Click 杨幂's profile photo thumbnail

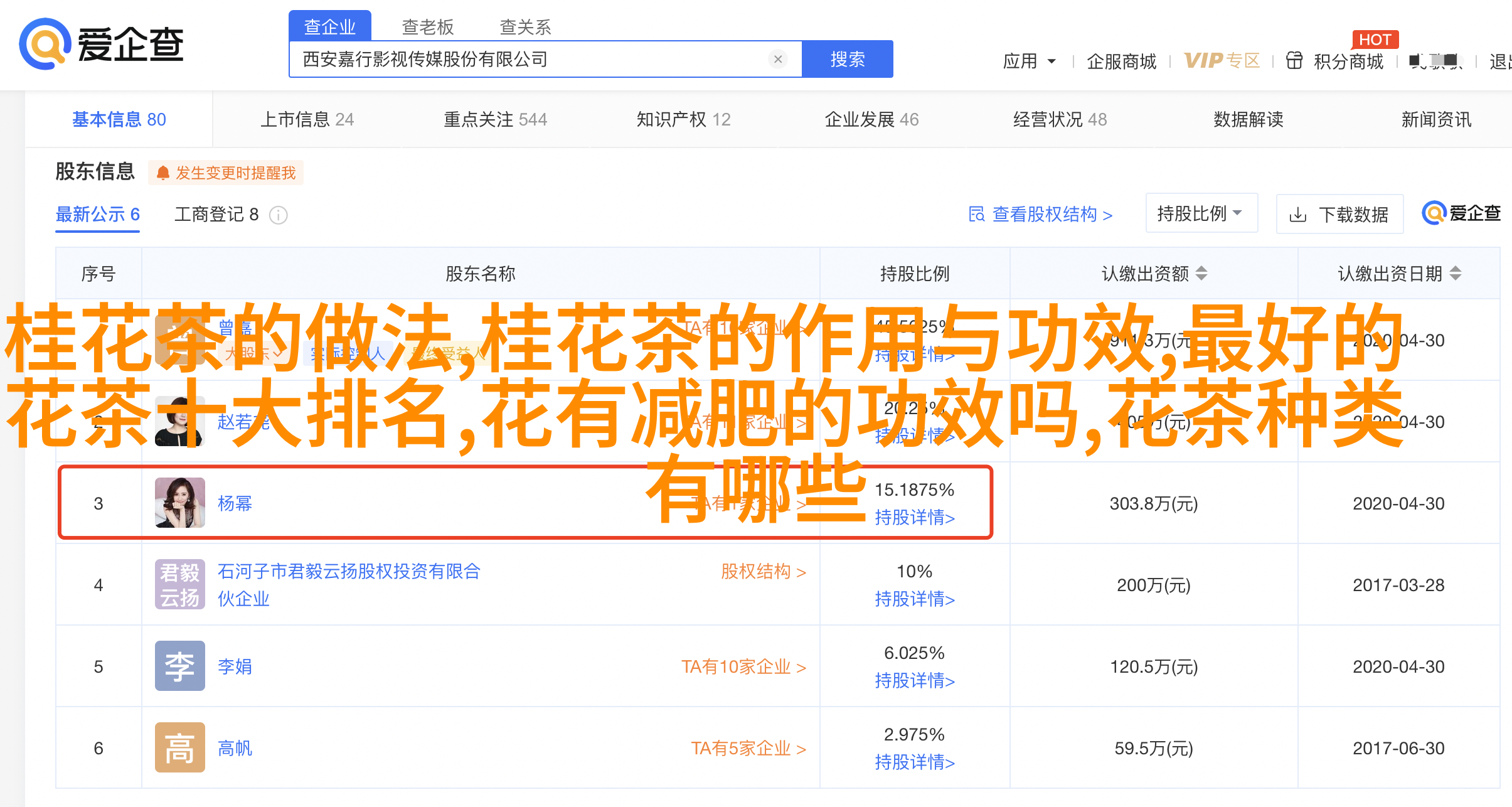[x=179, y=503]
